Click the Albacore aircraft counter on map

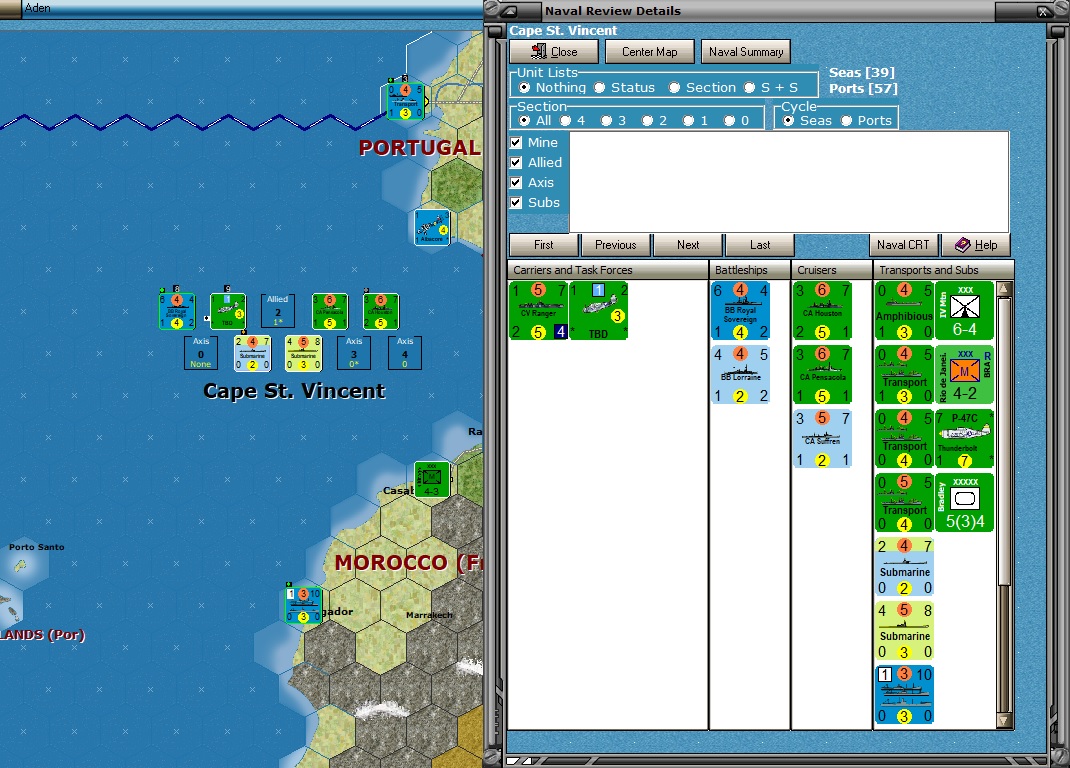432,227
